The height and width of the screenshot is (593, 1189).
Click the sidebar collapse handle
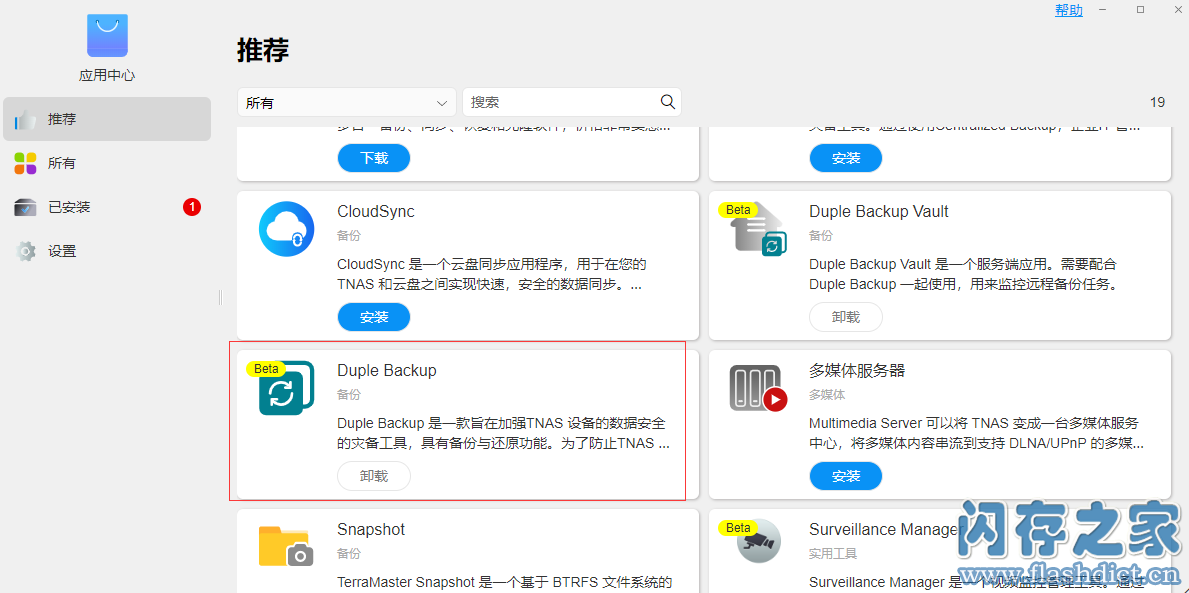pyautogui.click(x=220, y=296)
